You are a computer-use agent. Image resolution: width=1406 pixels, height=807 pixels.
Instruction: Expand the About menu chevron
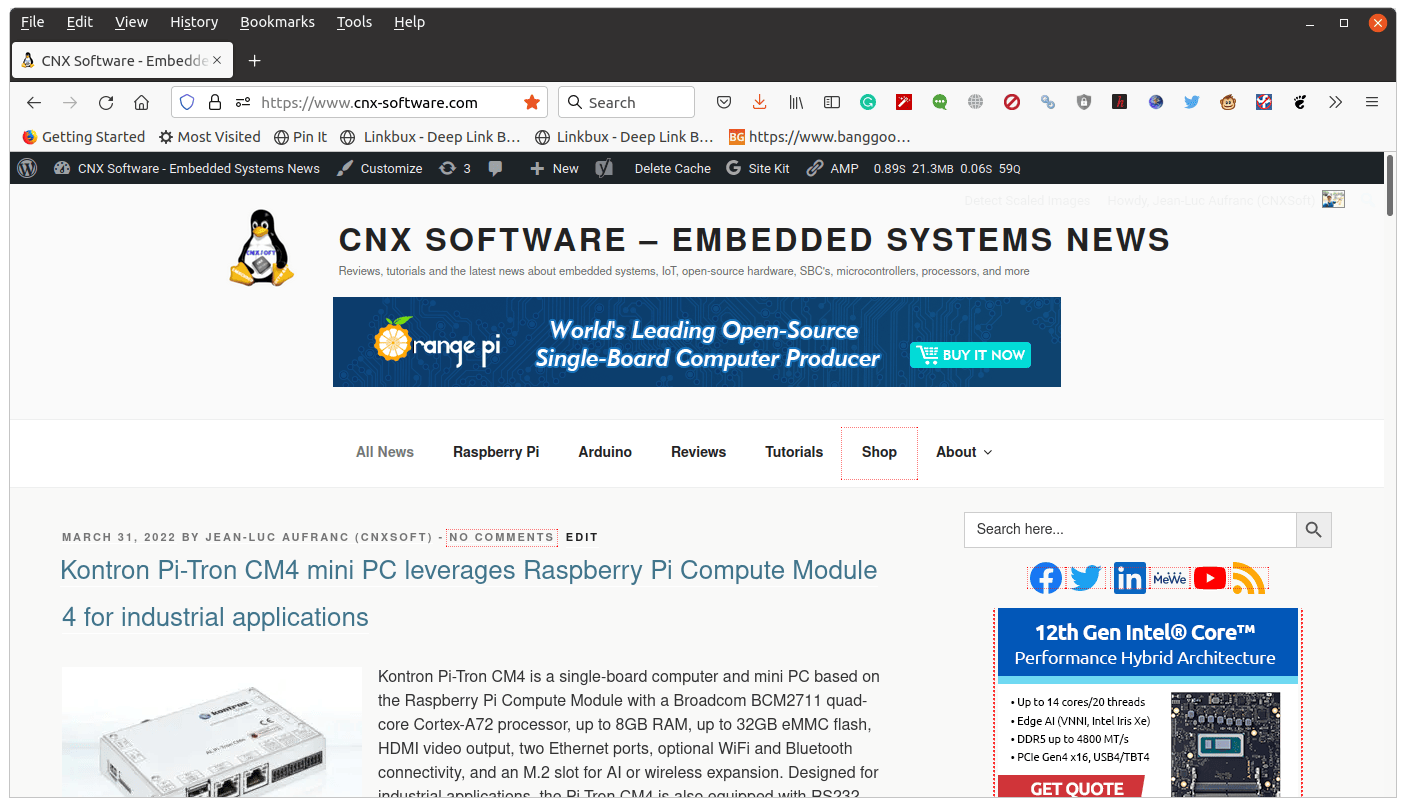(x=988, y=453)
